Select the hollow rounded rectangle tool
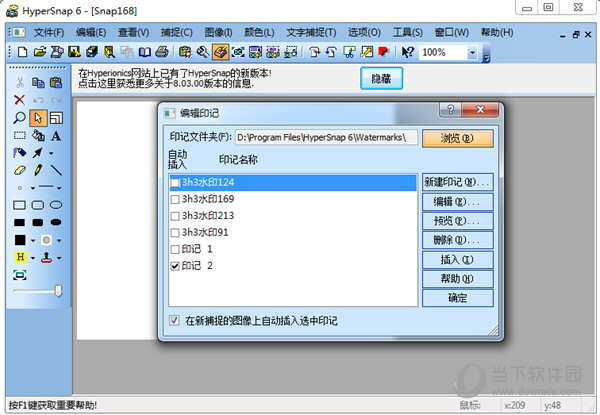This screenshot has height=415, width=600. pyautogui.click(x=38, y=205)
